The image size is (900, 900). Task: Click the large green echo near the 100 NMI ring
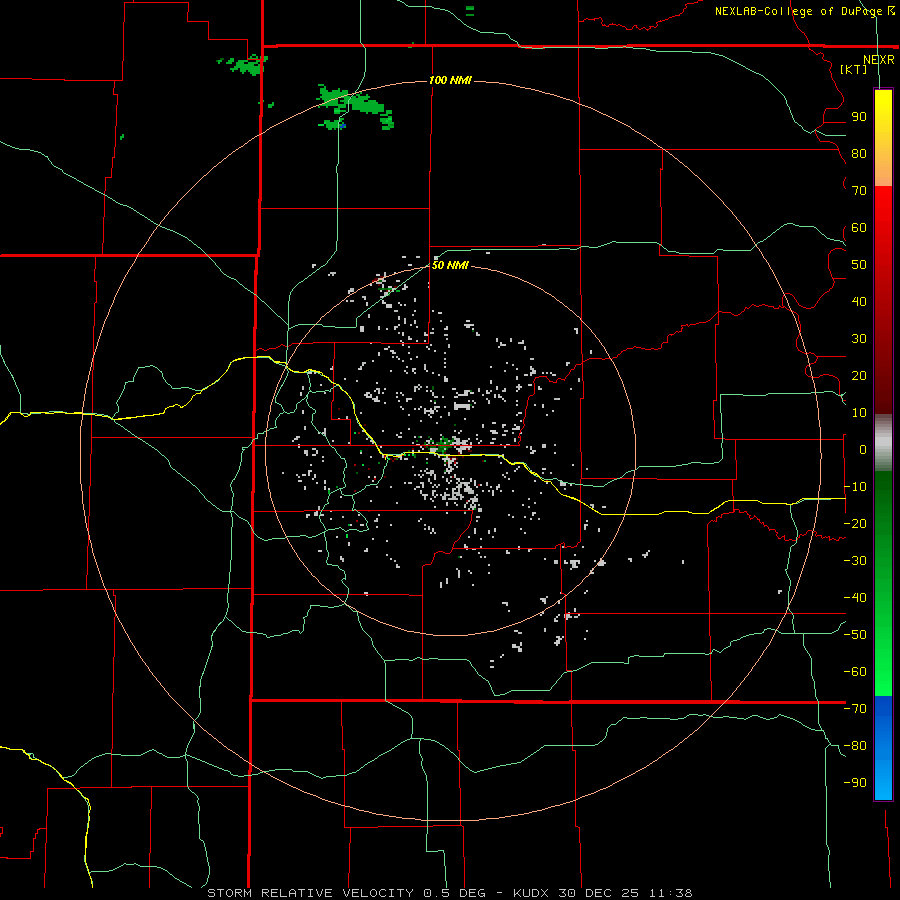point(356,107)
